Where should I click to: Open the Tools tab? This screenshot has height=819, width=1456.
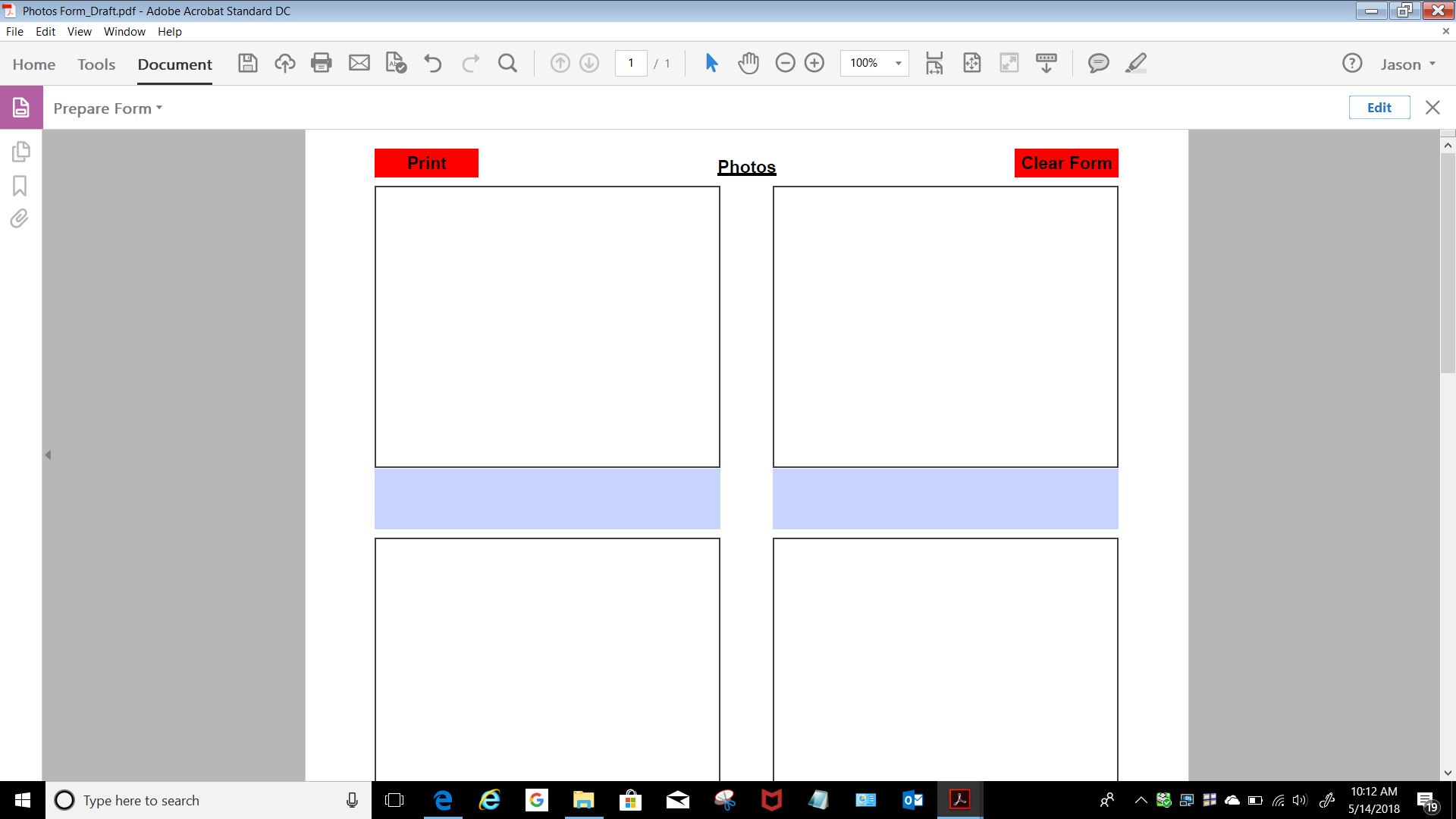96,64
